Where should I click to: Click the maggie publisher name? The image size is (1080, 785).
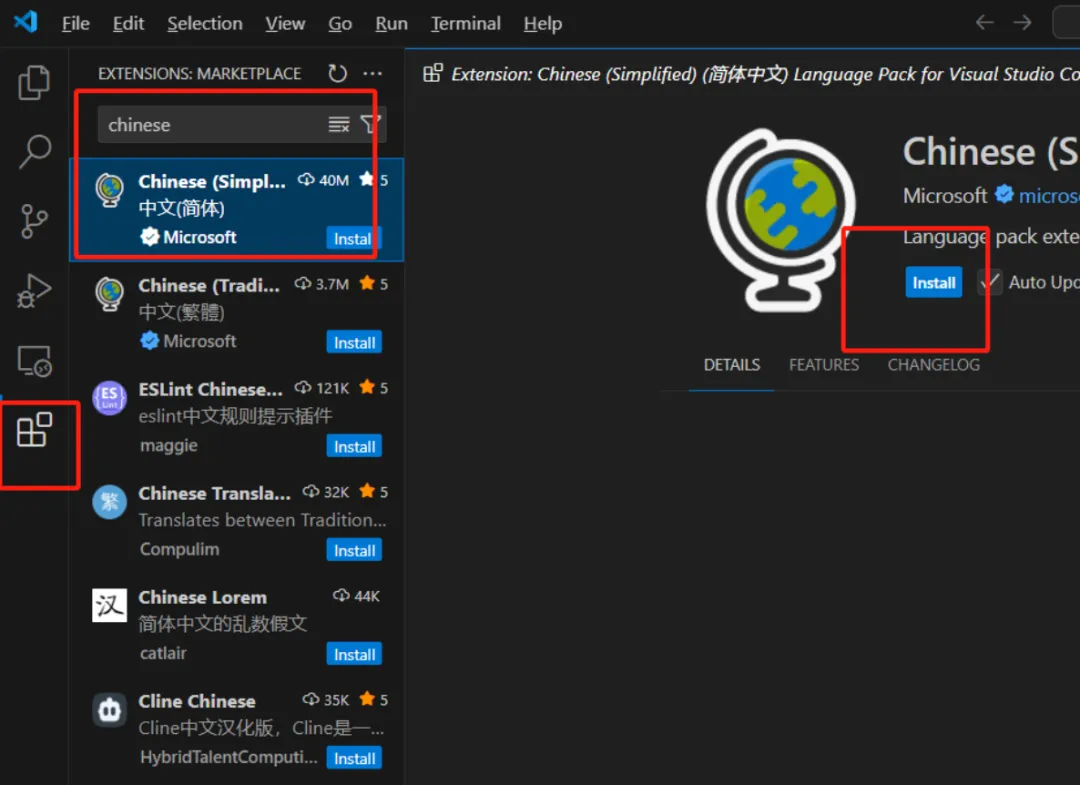pos(168,446)
